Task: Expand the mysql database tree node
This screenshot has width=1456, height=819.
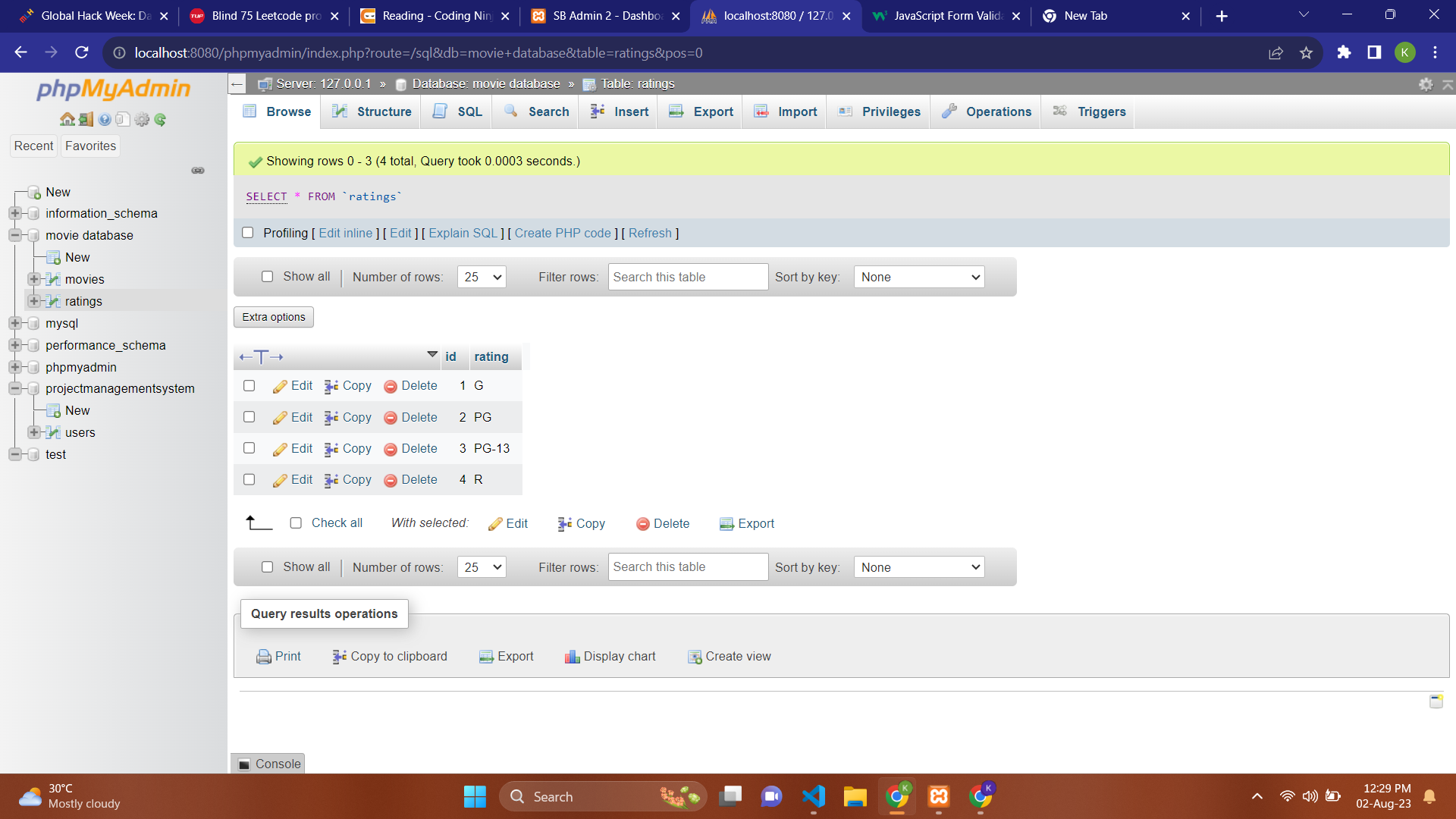Action: click(14, 323)
